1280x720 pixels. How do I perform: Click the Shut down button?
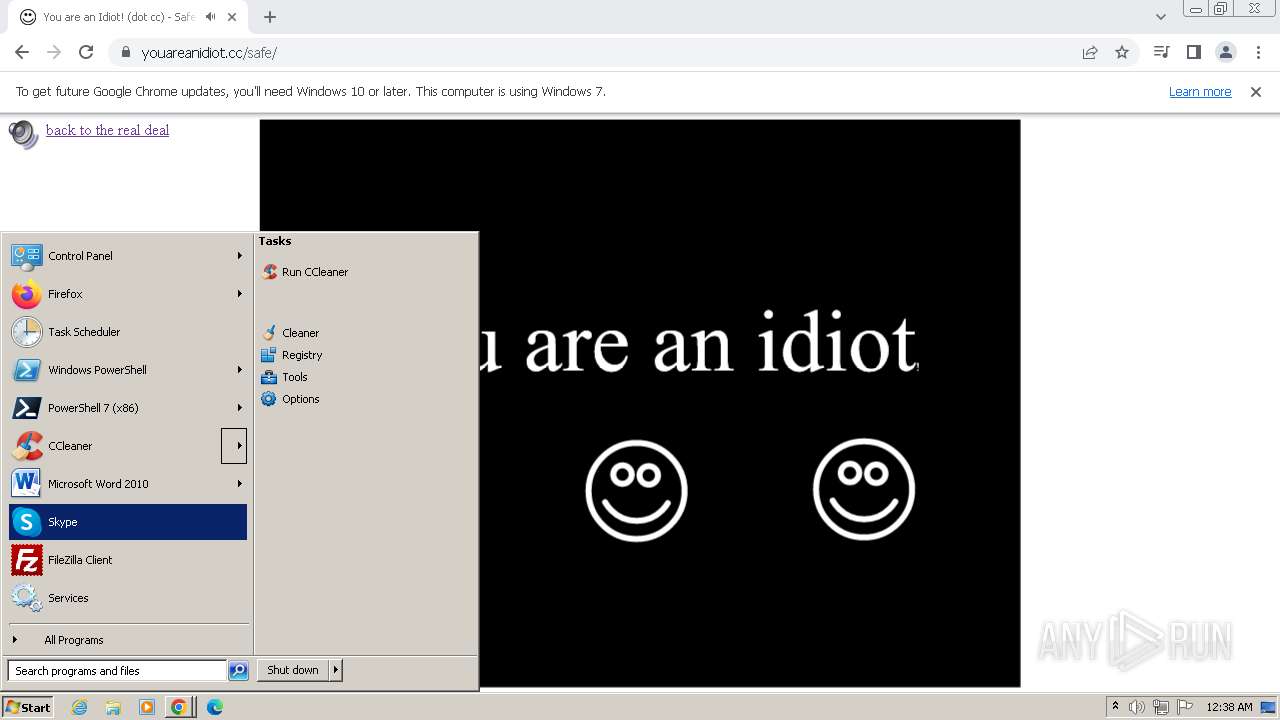[293, 670]
